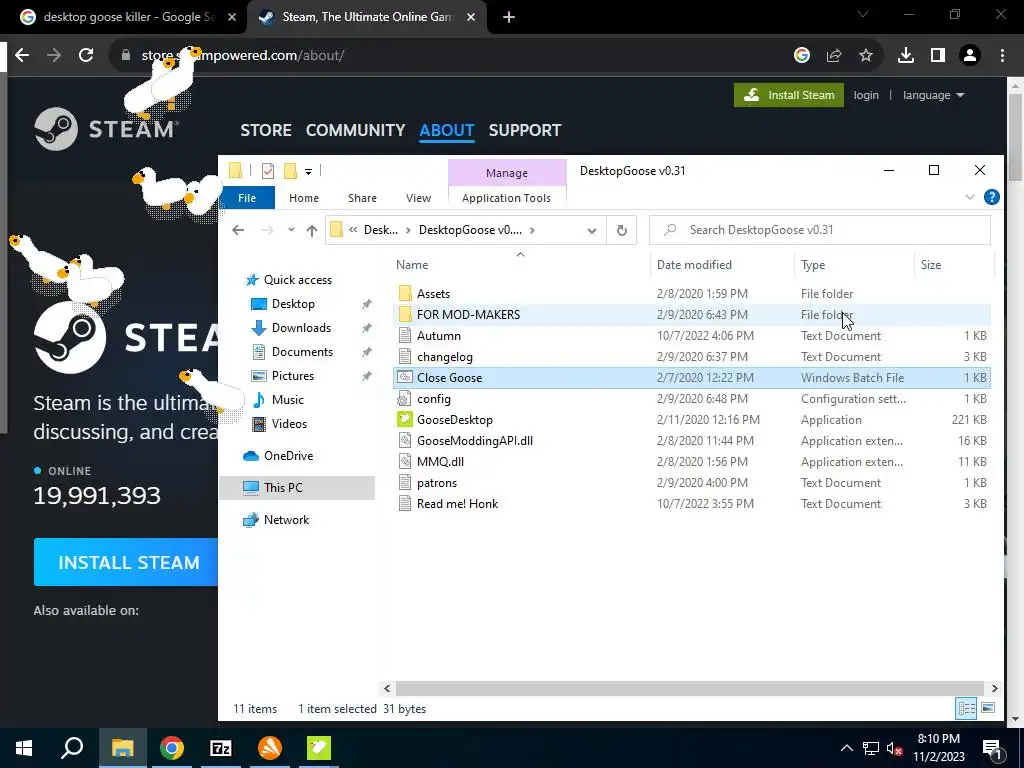The image size is (1024, 768).
Task: Go back in Explorer
Action: pos(238,230)
